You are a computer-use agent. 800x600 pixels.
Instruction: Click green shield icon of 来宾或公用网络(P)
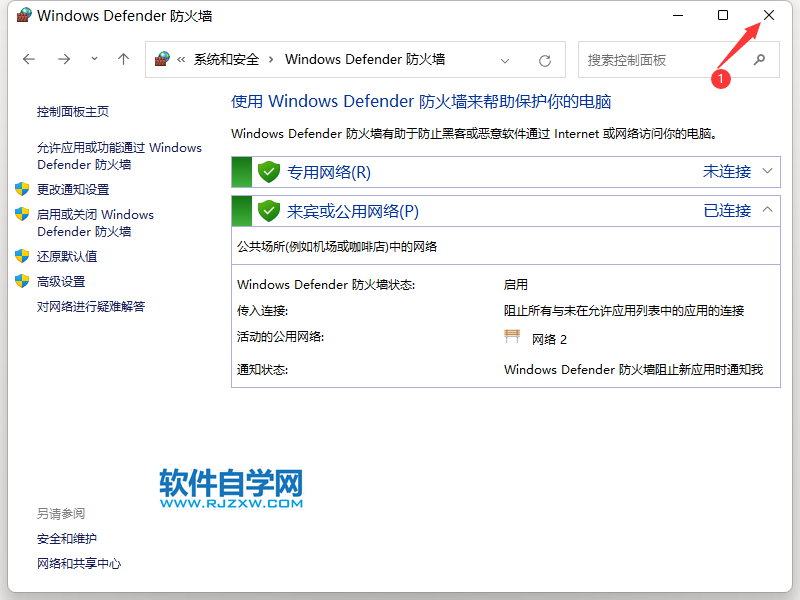tap(269, 211)
